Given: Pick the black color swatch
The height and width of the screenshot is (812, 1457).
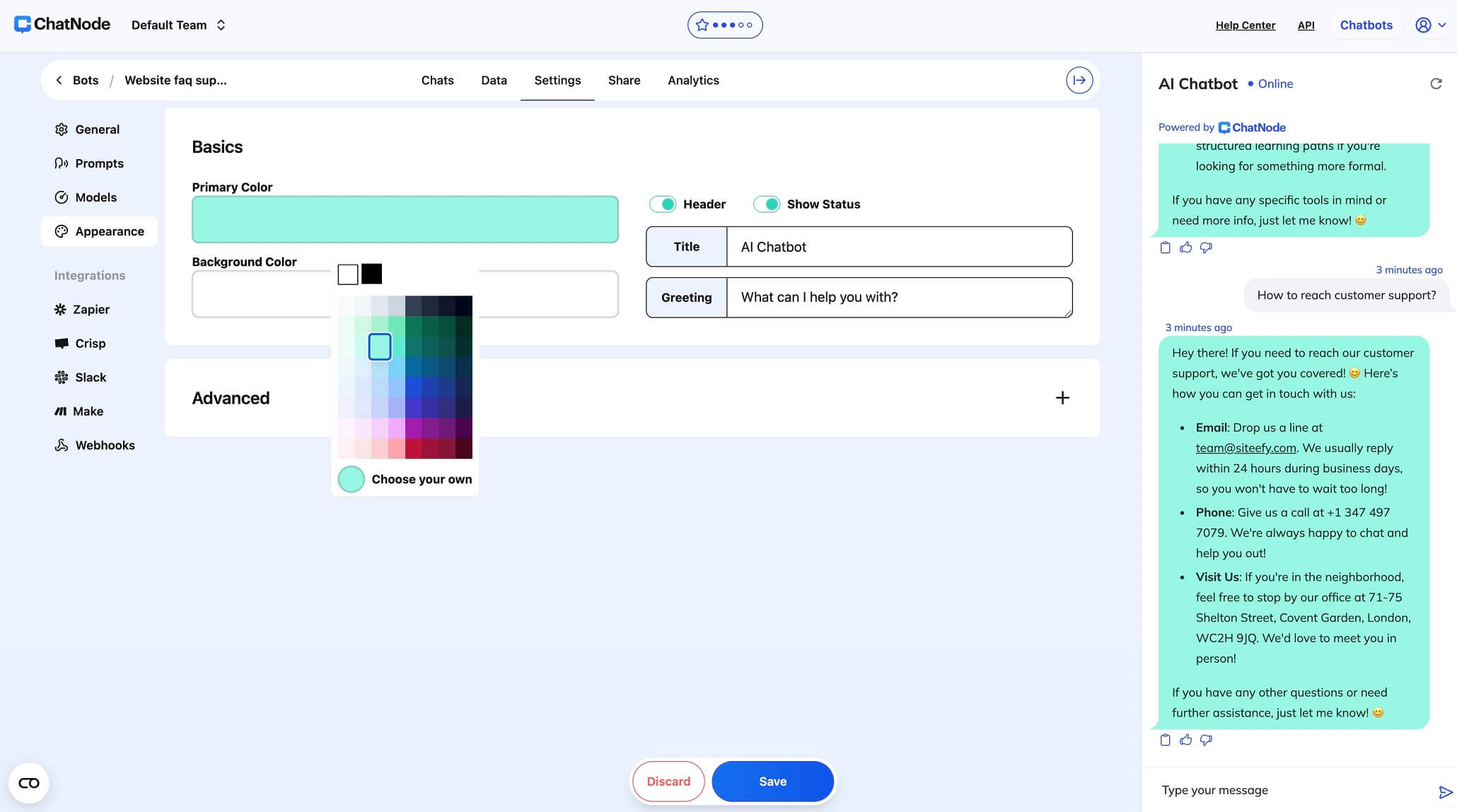Looking at the screenshot, I should (371, 274).
